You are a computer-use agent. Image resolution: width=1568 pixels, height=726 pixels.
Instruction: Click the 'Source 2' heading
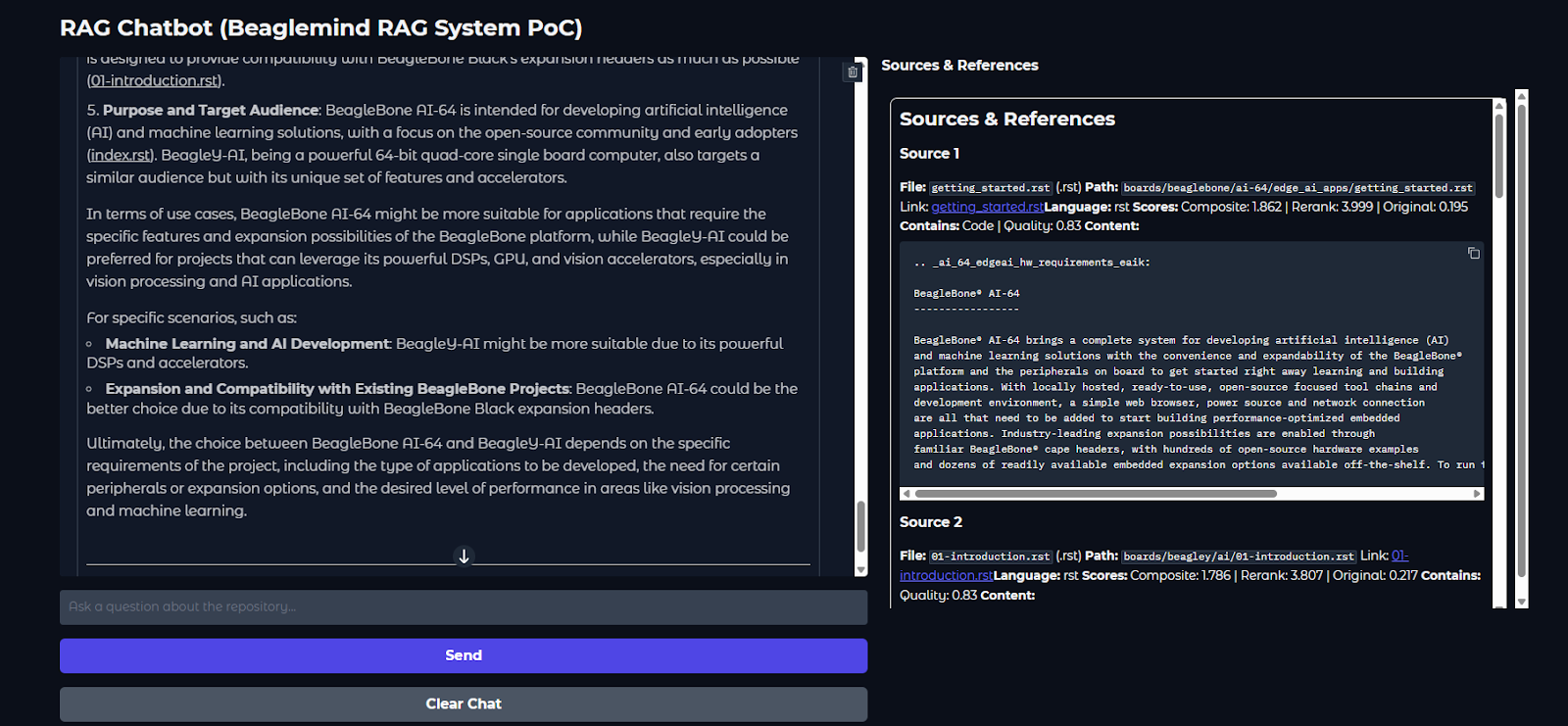(931, 522)
